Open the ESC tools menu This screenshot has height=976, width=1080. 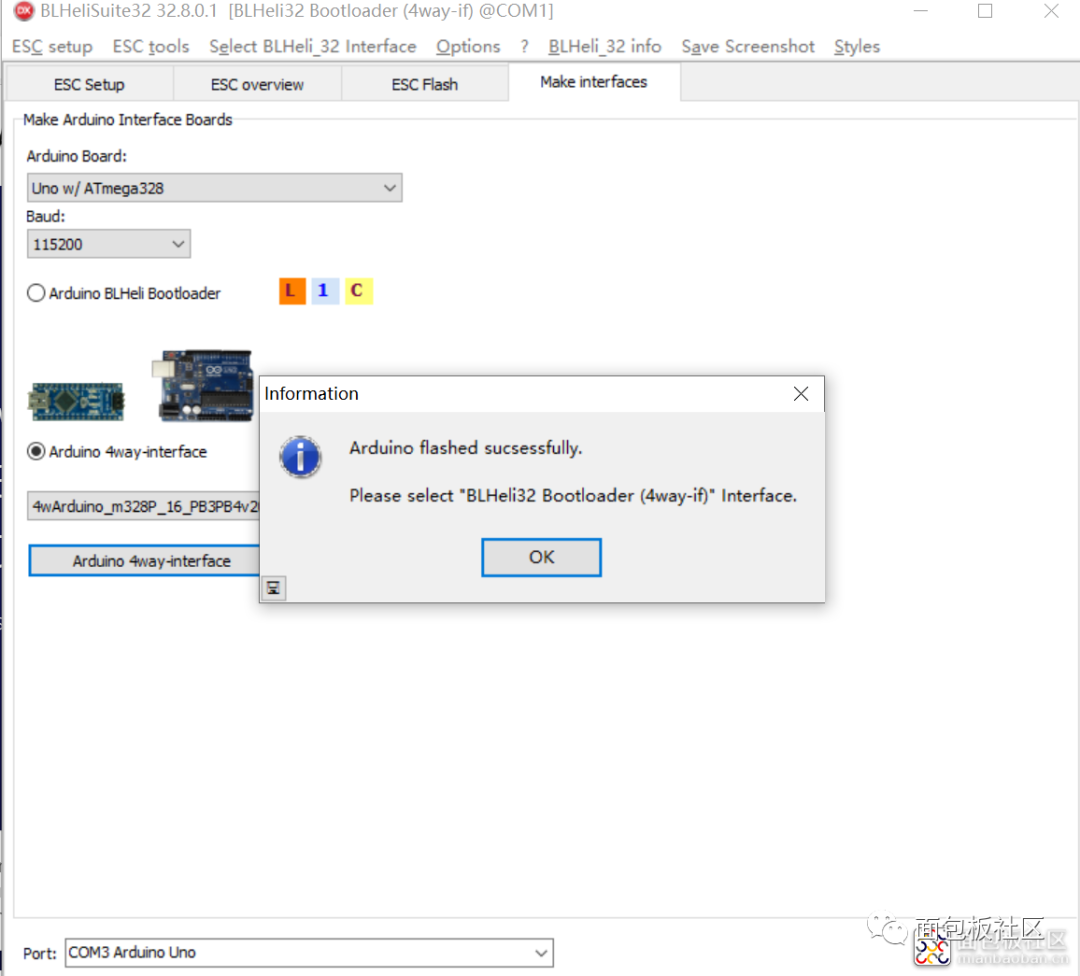pos(151,46)
